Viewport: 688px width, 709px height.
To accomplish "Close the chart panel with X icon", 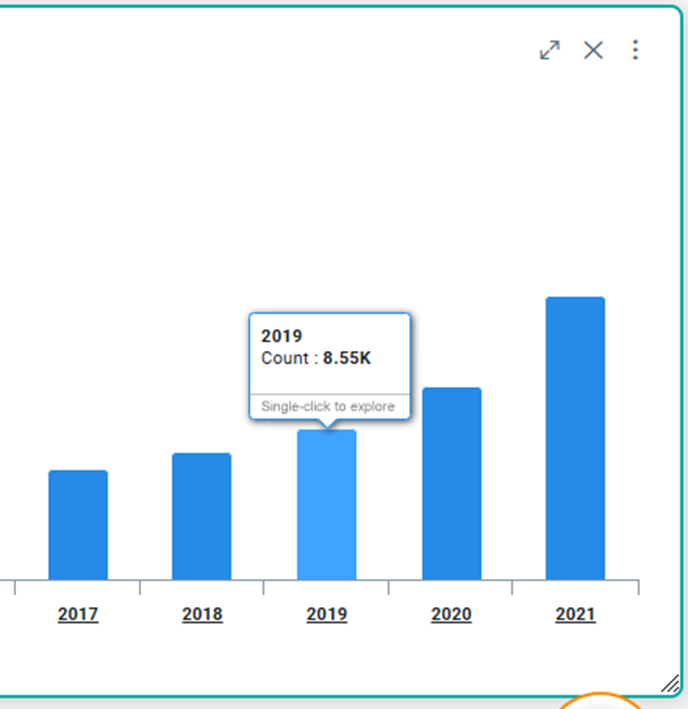I will (593, 50).
